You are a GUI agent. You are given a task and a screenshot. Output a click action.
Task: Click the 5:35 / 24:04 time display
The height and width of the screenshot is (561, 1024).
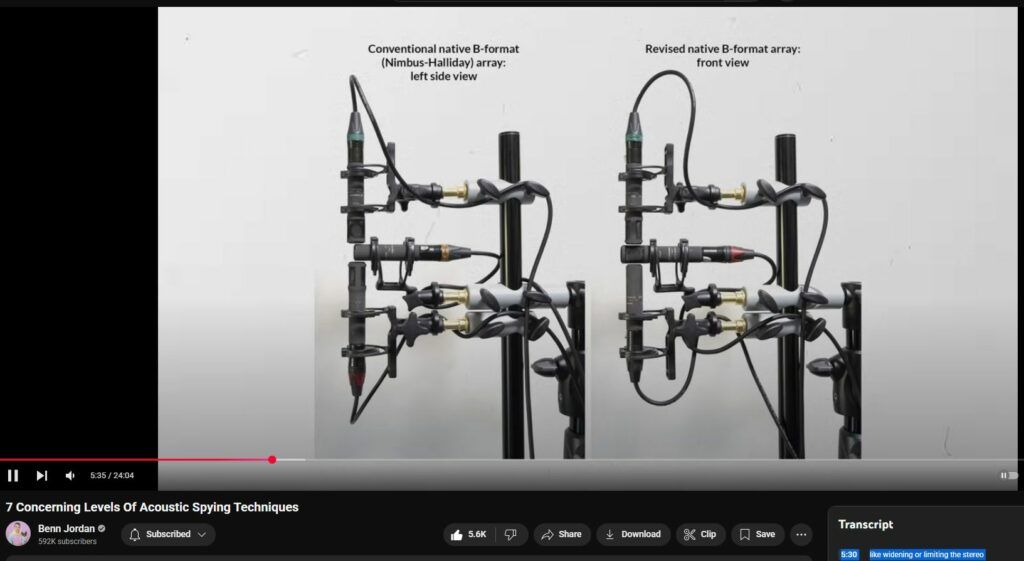point(112,476)
